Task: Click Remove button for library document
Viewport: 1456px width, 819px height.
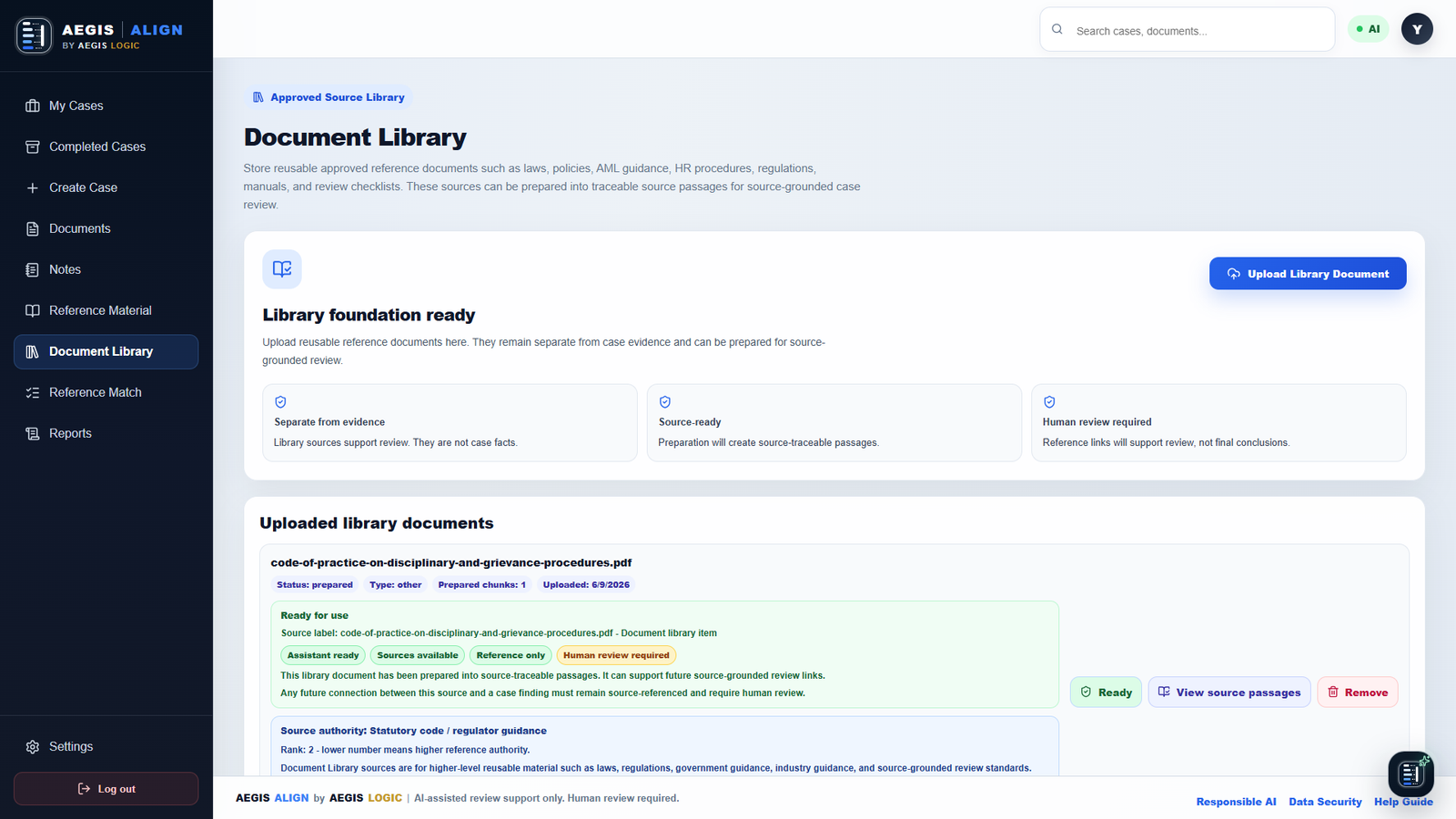Action: 1358,693
